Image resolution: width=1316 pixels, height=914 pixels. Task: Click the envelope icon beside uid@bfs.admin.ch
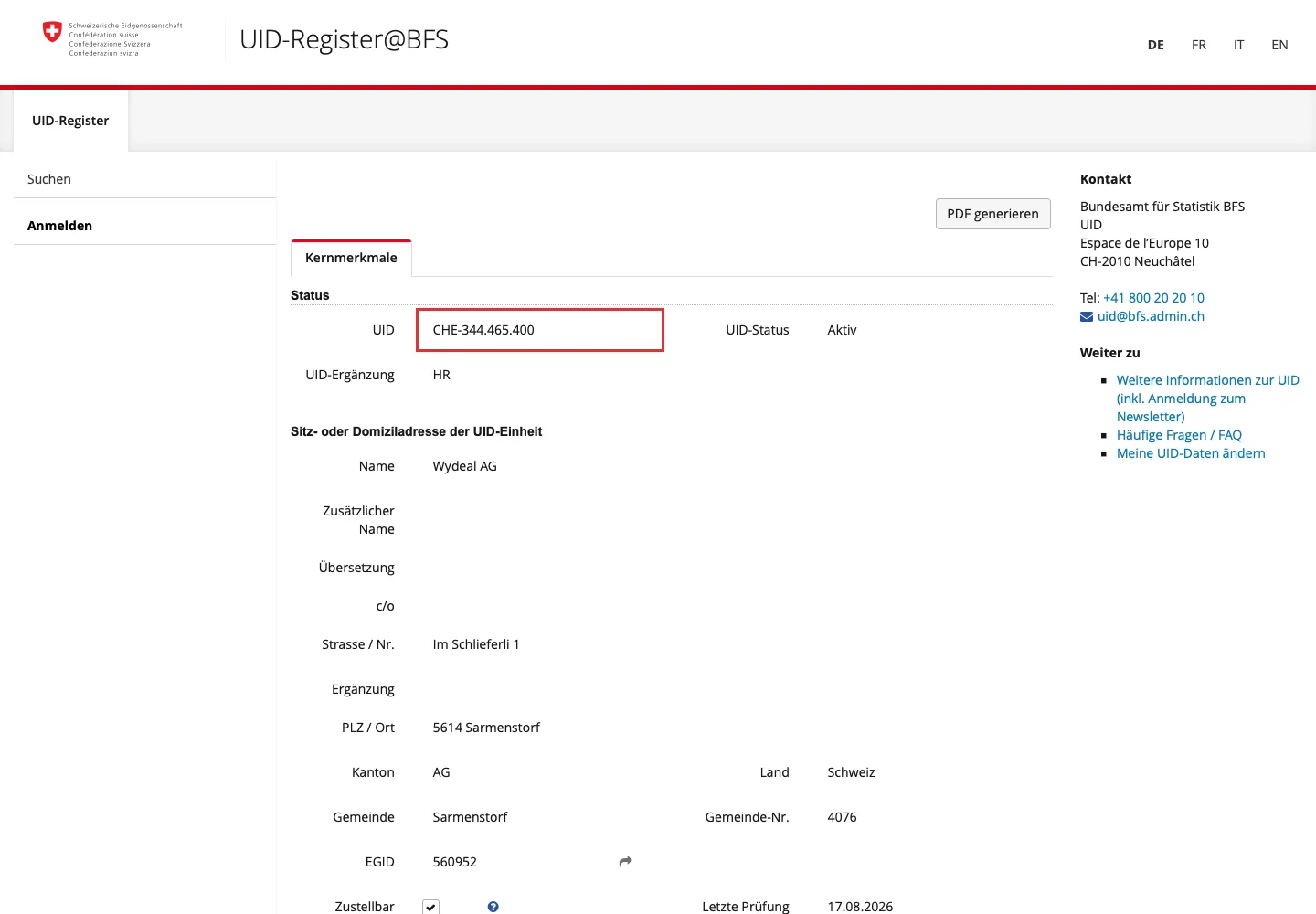tap(1087, 316)
